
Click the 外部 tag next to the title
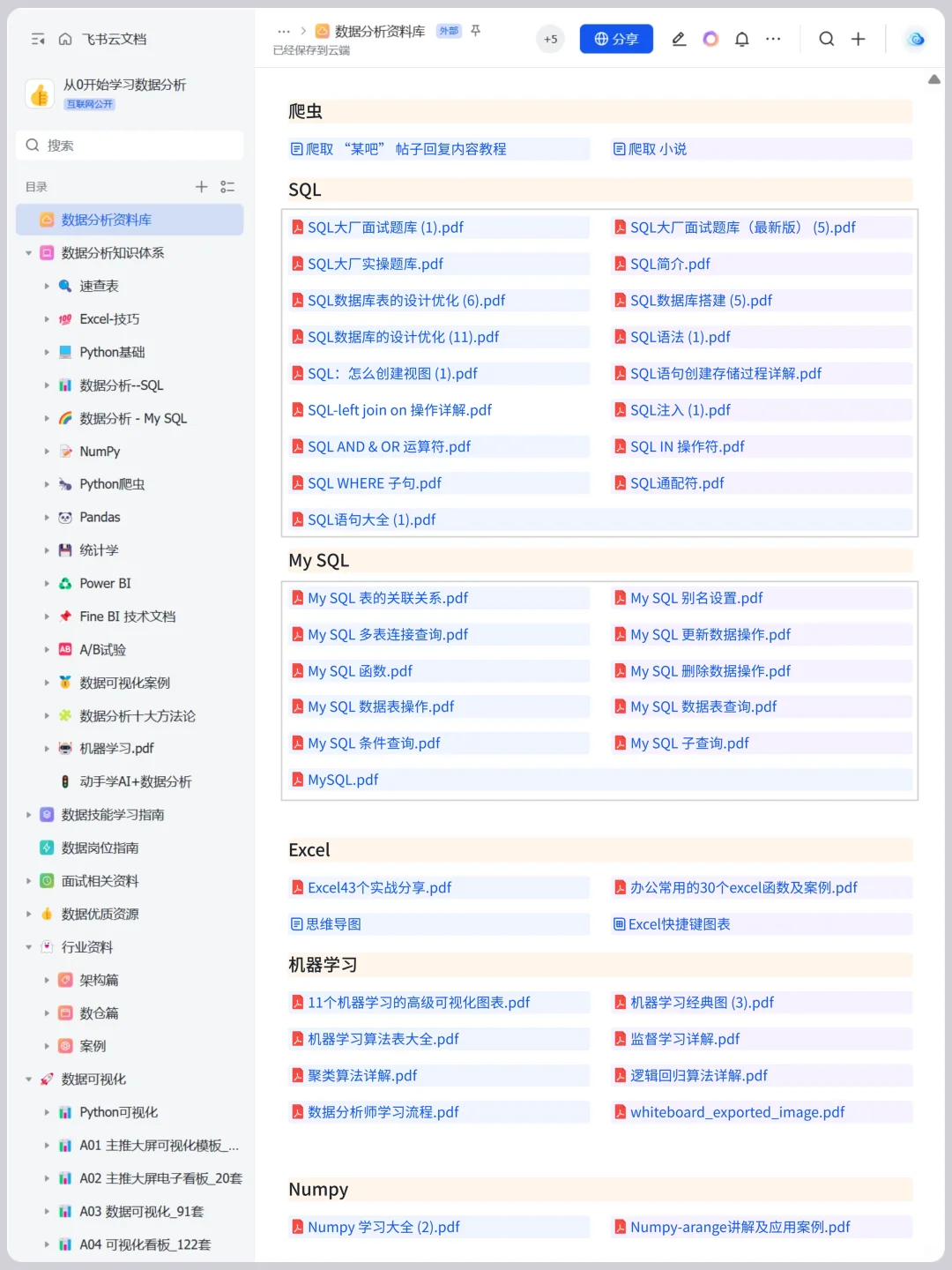coord(450,31)
